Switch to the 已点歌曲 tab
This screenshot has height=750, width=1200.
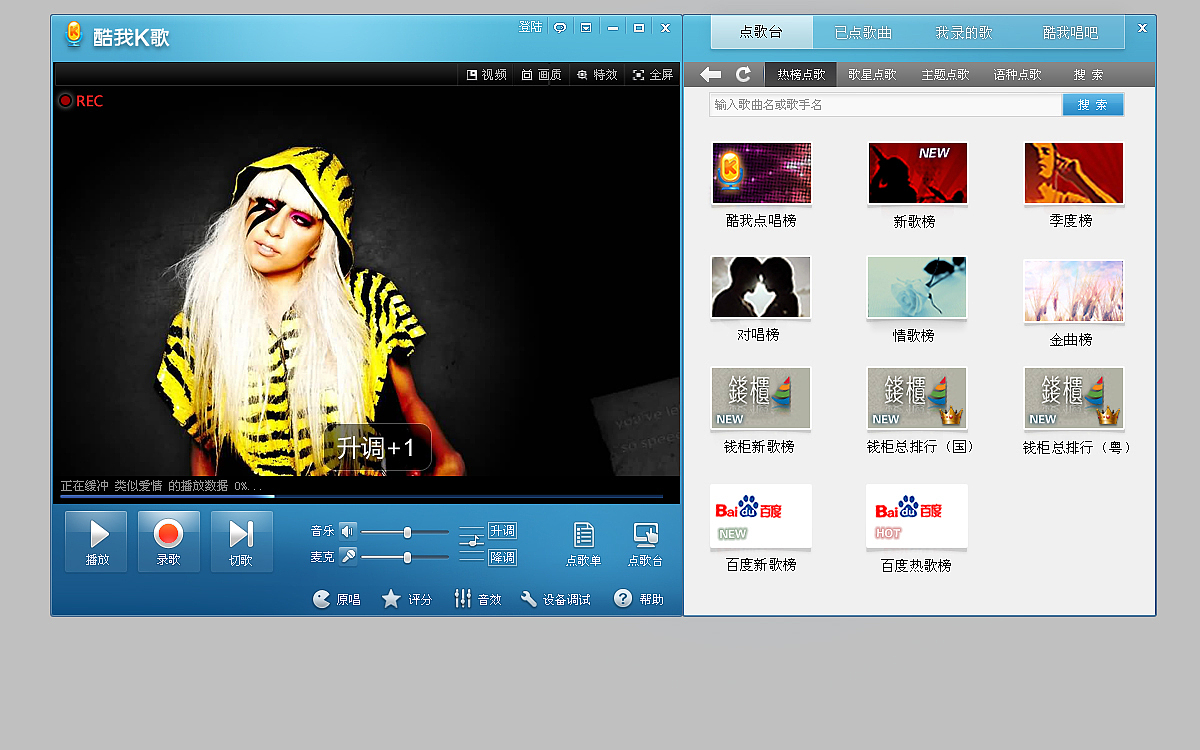[863, 32]
